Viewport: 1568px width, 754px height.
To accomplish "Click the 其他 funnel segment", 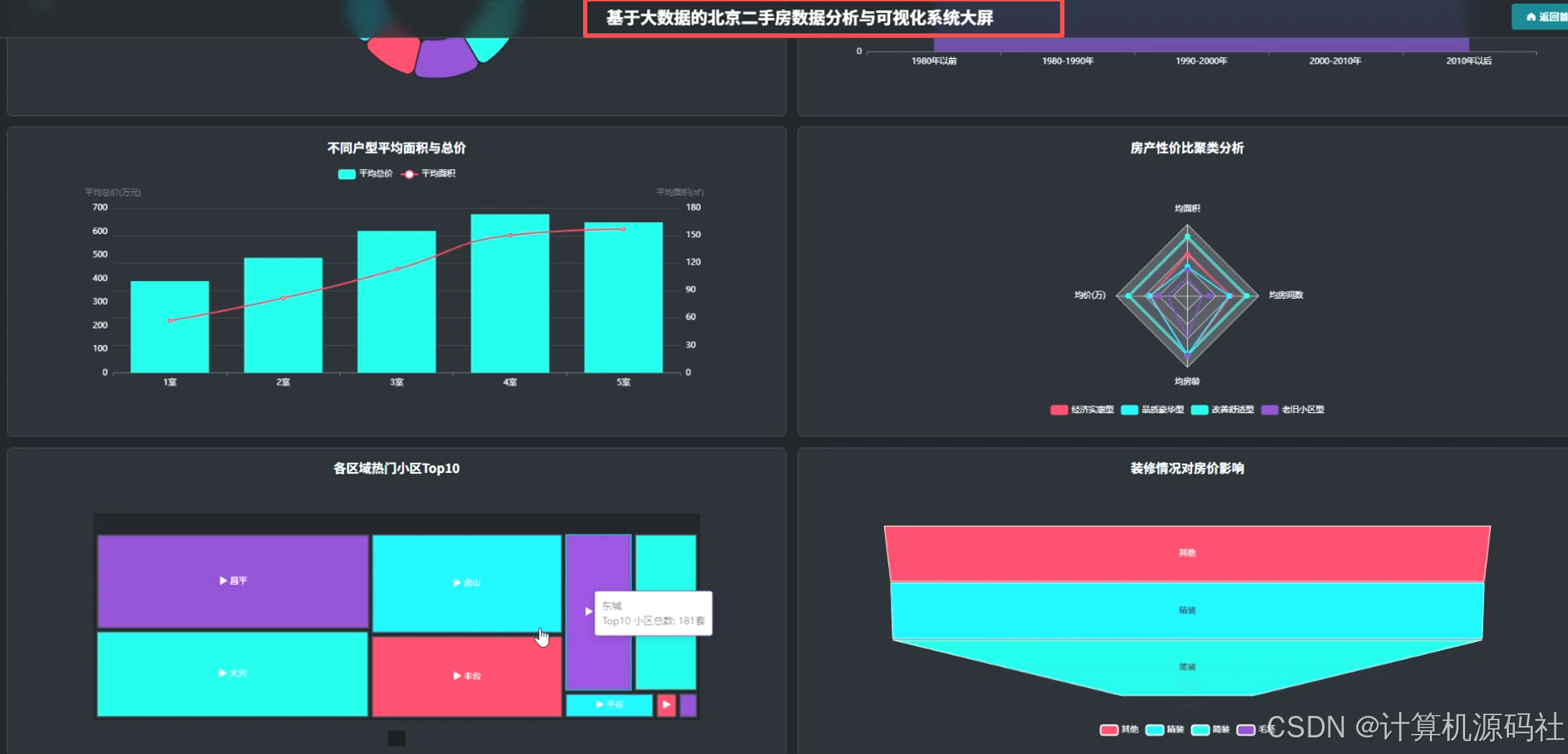I will pyautogui.click(x=1187, y=553).
